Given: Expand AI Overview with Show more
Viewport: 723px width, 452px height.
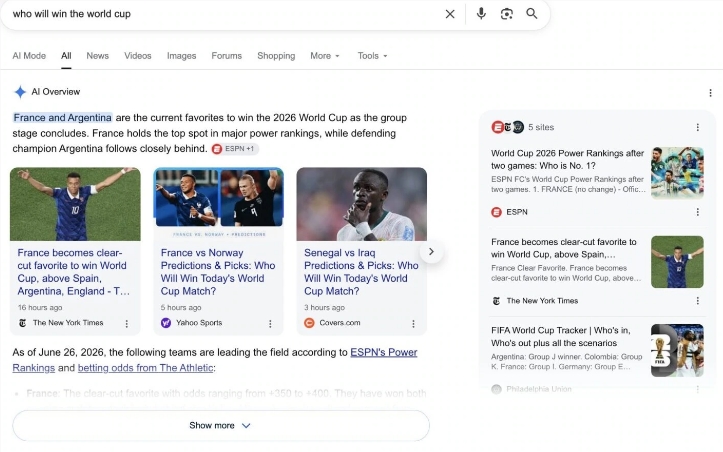Looking at the screenshot, I should [x=221, y=425].
